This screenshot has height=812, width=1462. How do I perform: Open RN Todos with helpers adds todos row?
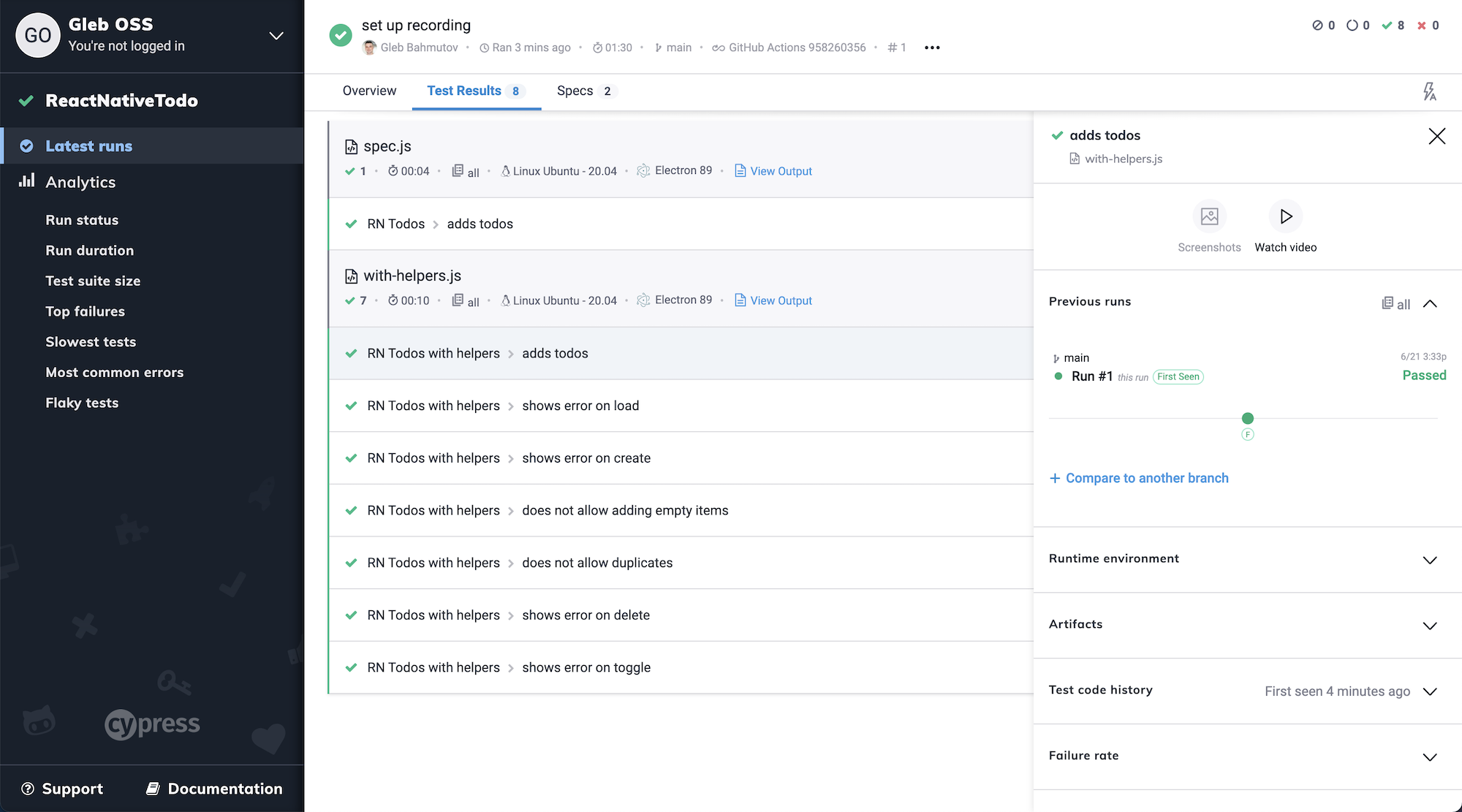(x=681, y=353)
